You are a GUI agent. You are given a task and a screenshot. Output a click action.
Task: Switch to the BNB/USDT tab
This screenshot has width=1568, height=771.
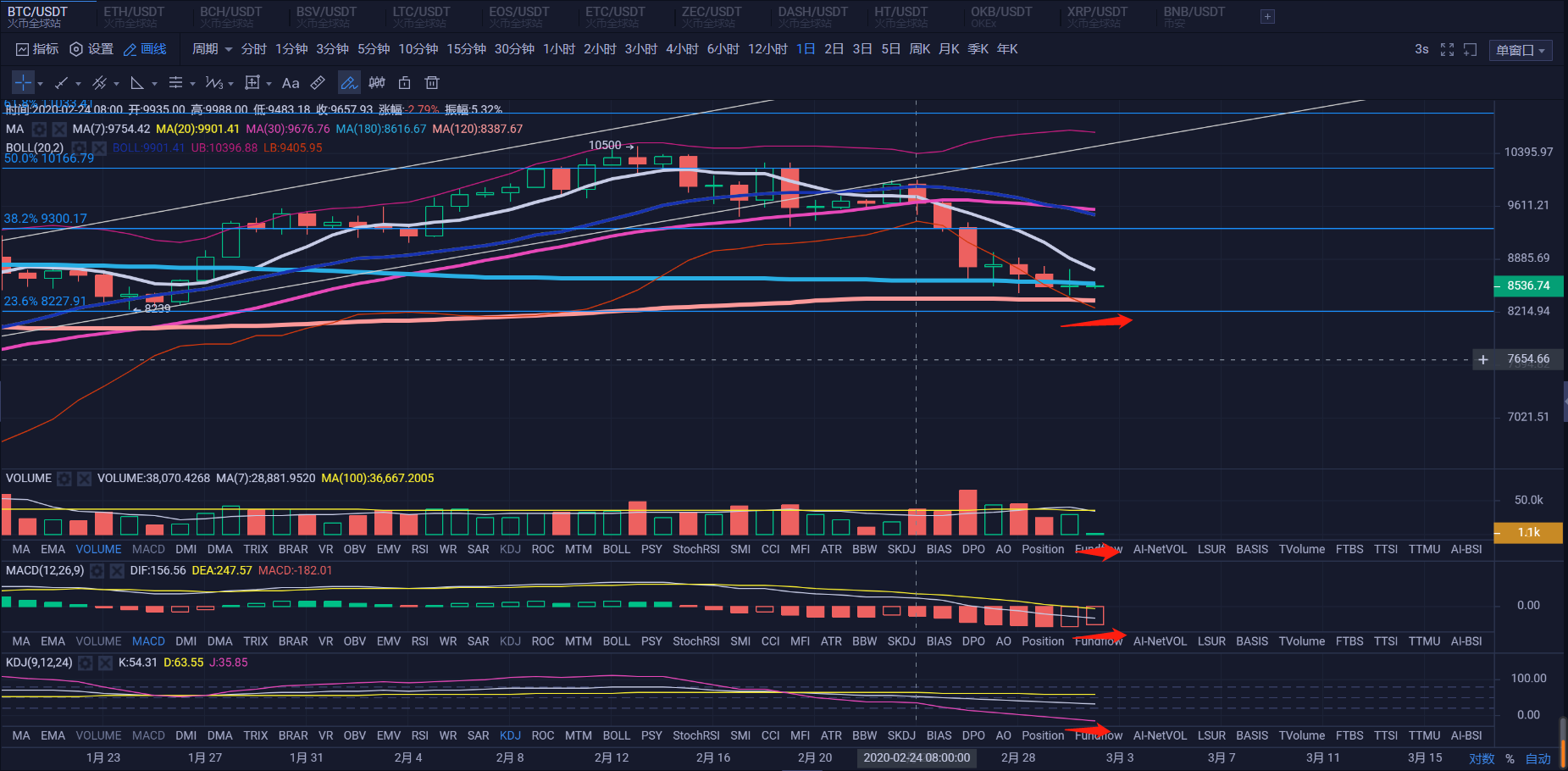pos(1194,16)
